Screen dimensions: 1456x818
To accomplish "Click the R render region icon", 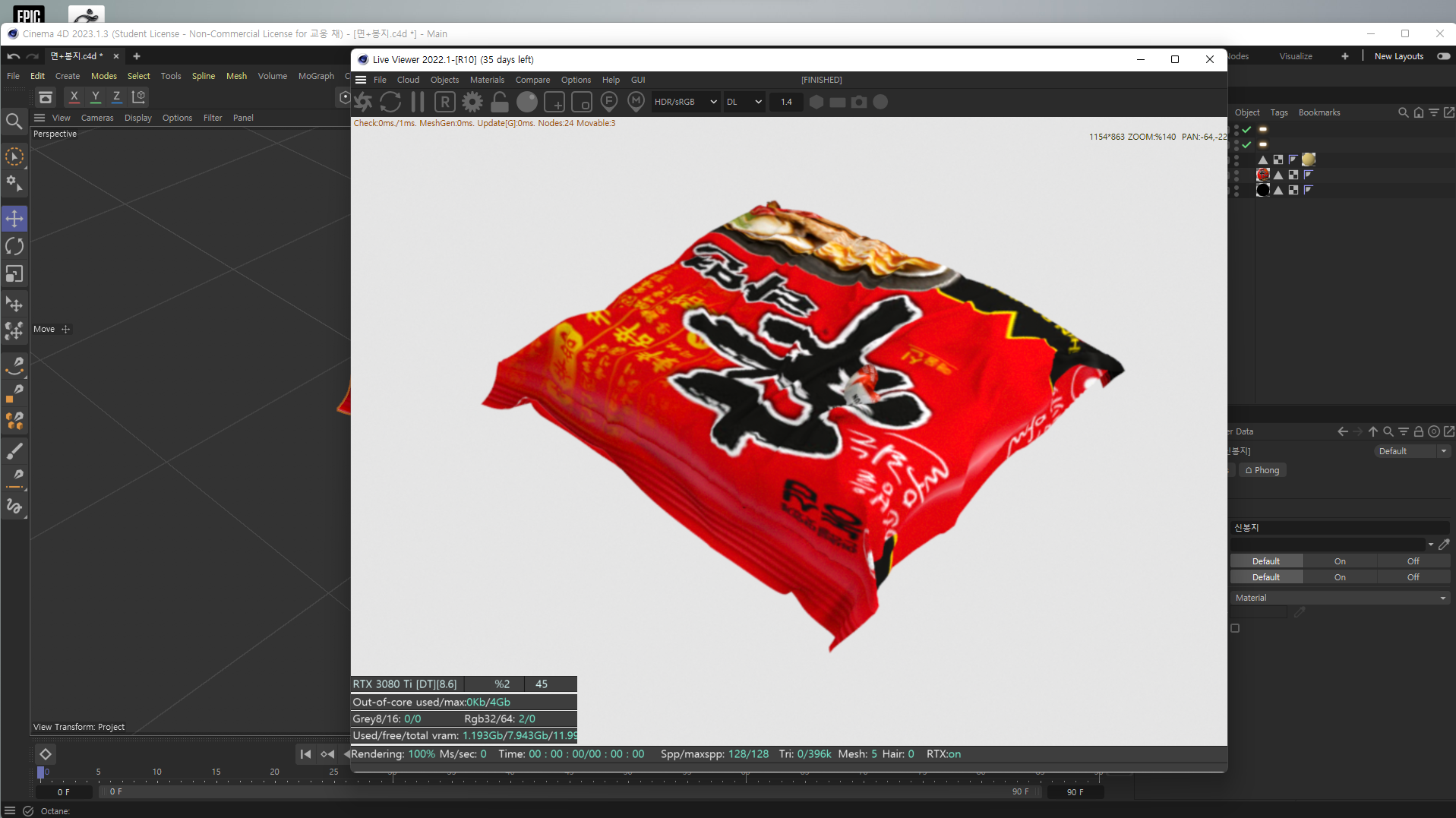I will pos(445,102).
